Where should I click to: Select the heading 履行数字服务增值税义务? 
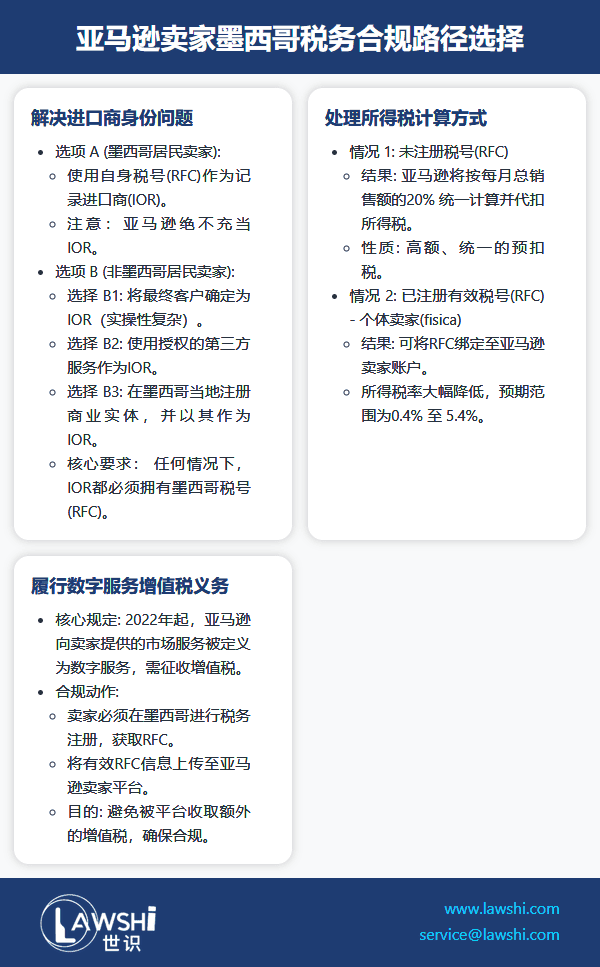click(x=130, y=586)
